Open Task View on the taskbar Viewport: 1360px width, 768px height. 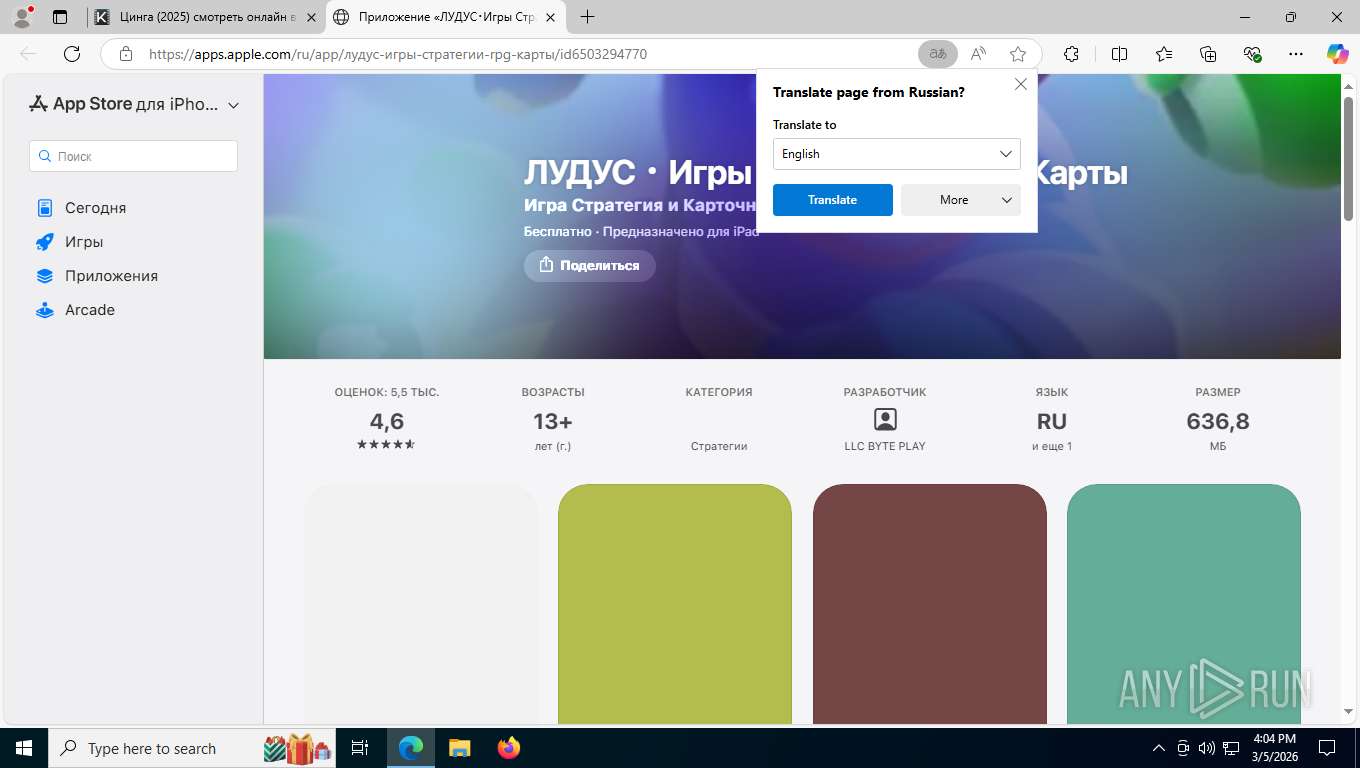pos(361,748)
